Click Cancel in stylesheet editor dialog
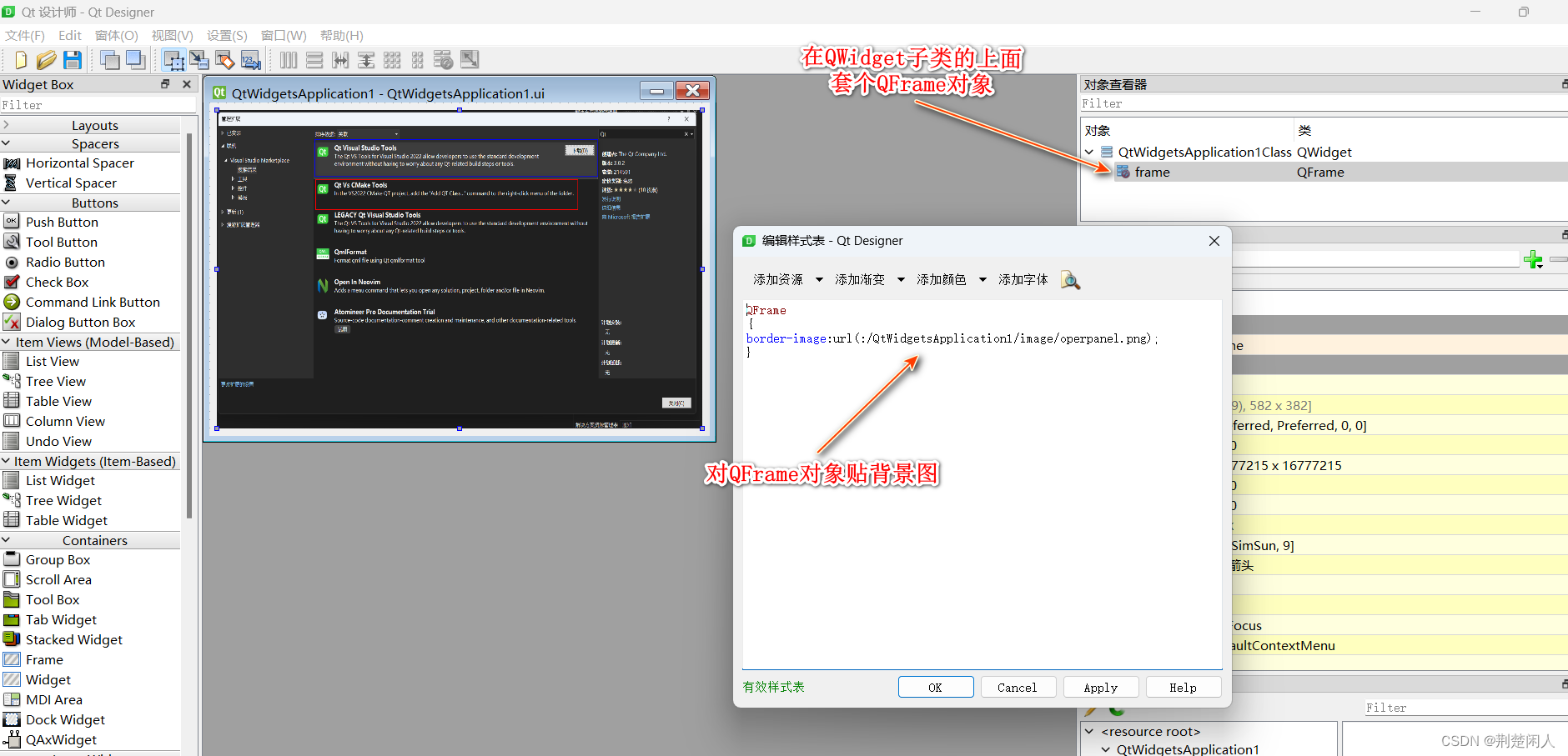 pyautogui.click(x=1018, y=687)
